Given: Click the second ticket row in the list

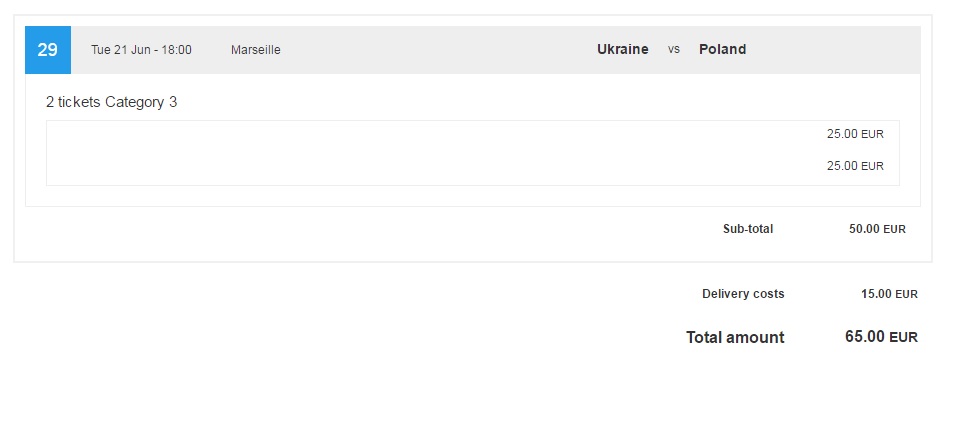Looking at the screenshot, I should point(473,166).
